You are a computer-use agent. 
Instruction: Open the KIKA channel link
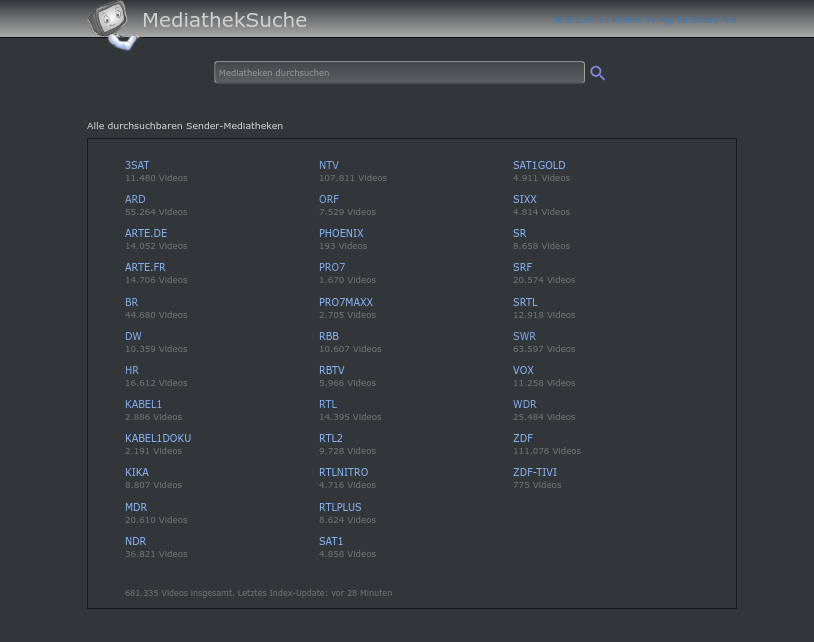coord(137,472)
